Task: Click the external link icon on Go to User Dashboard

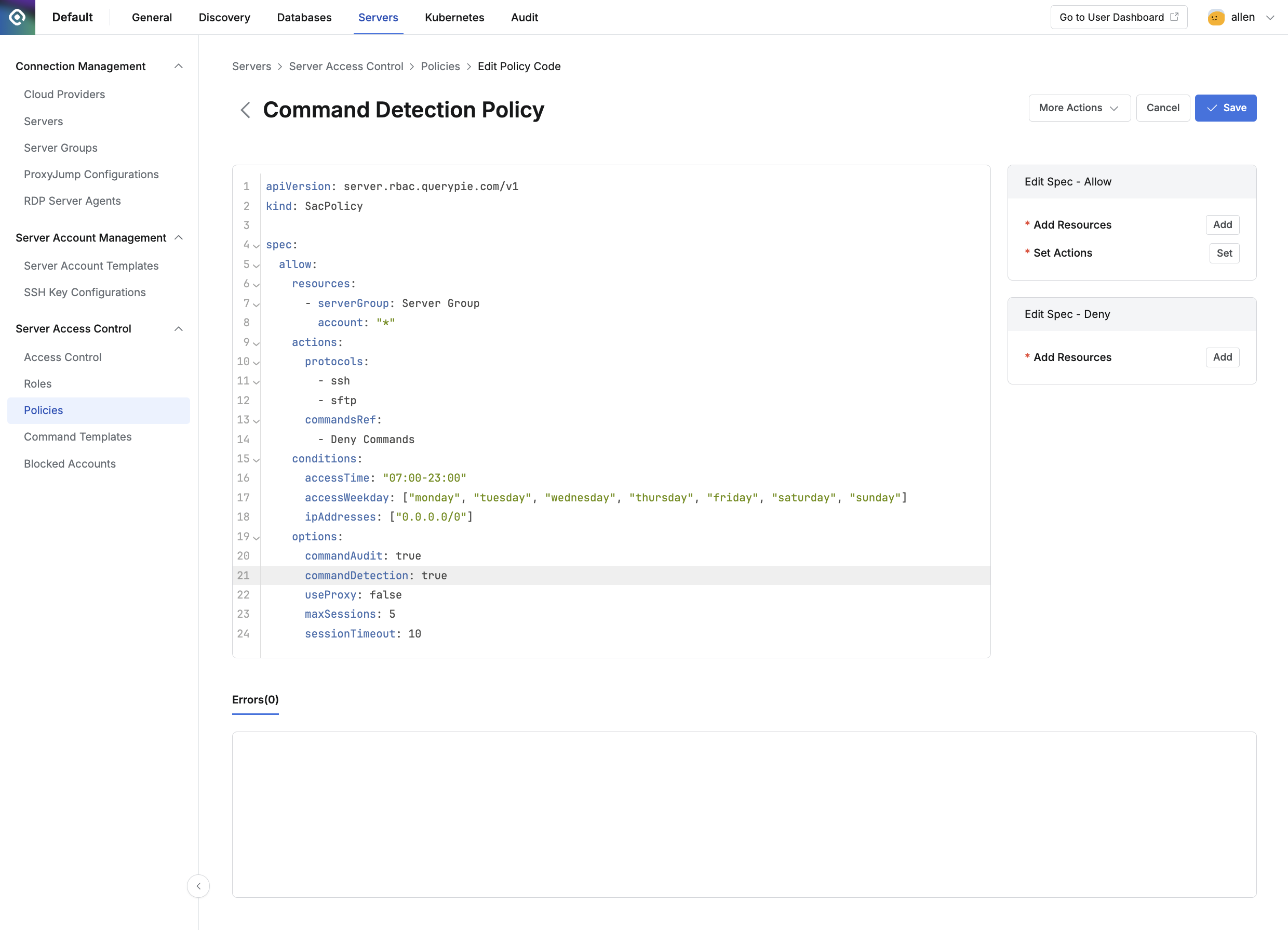Action: point(1174,17)
